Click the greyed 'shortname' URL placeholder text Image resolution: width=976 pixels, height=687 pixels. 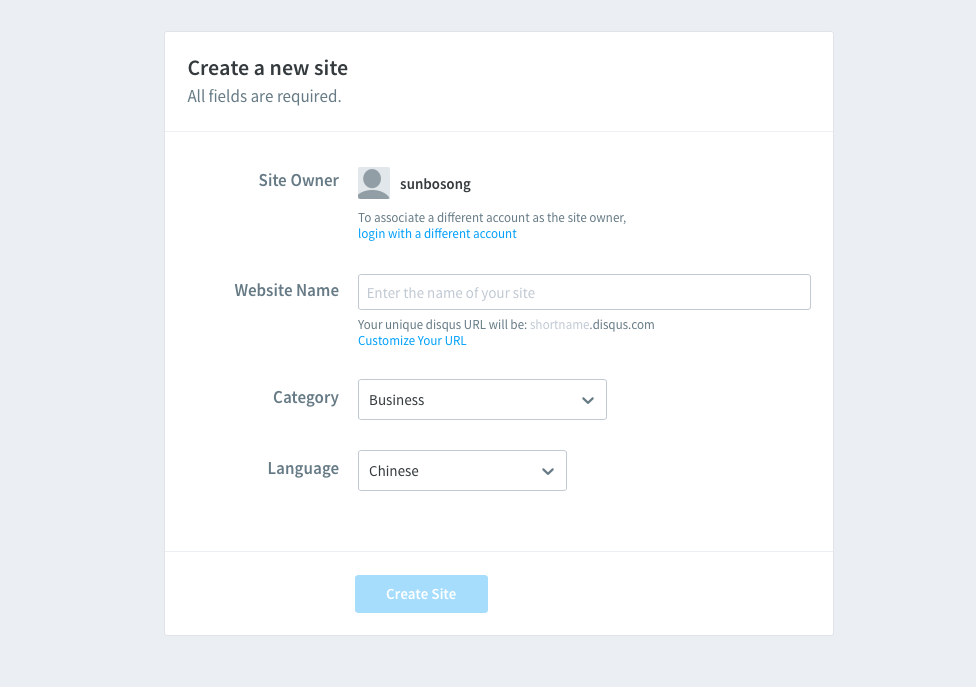560,325
